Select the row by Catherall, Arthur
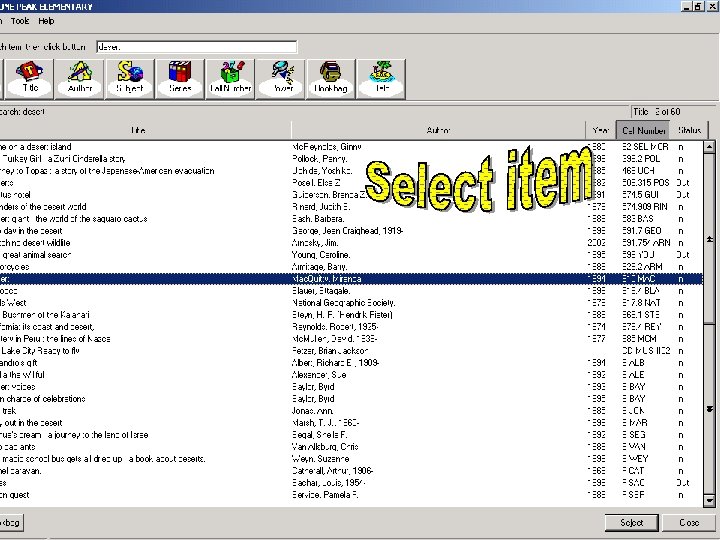Screen dimensions: 720x540 point(351,471)
